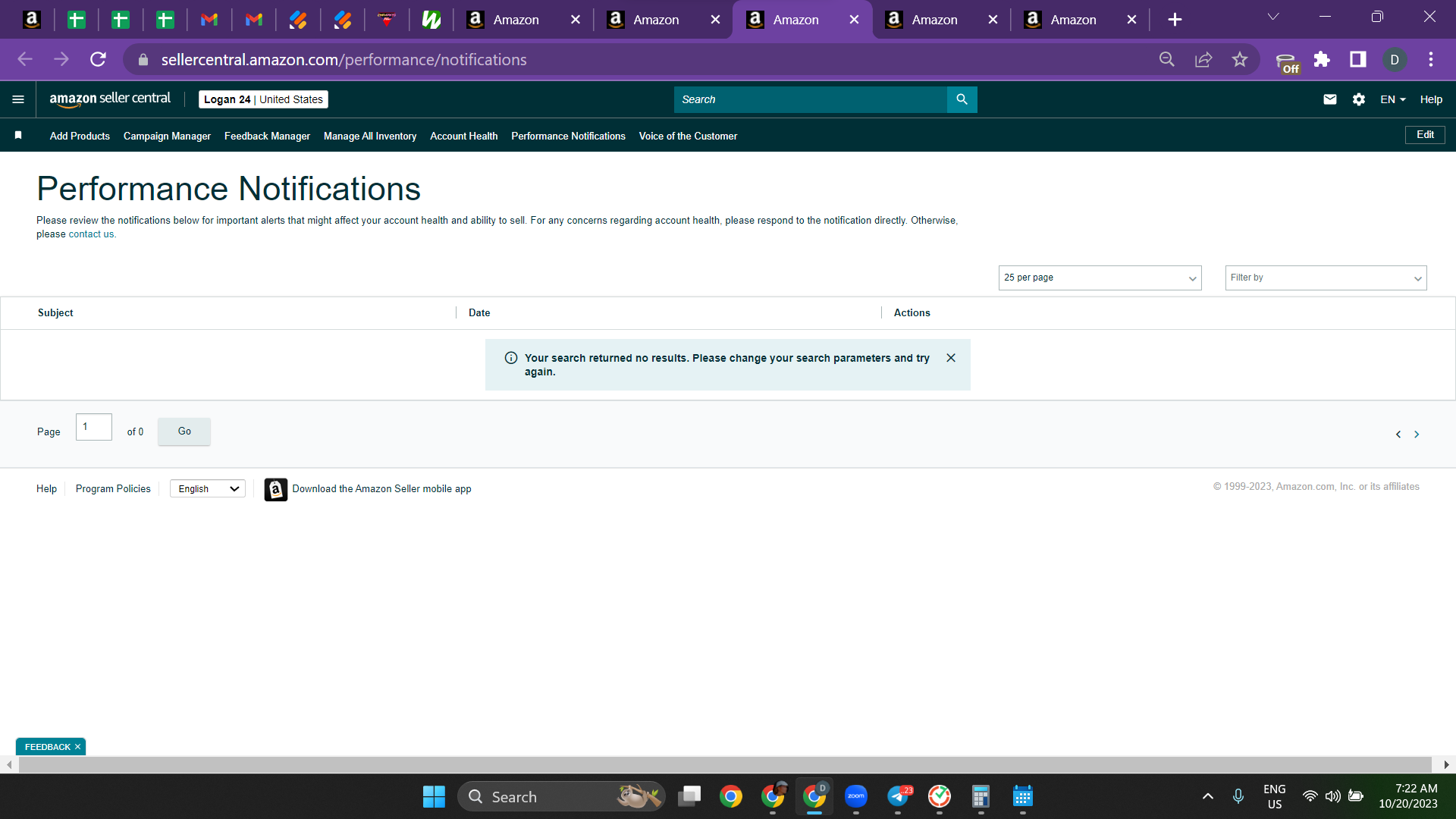Open Telegram from the taskbar

[x=898, y=796]
